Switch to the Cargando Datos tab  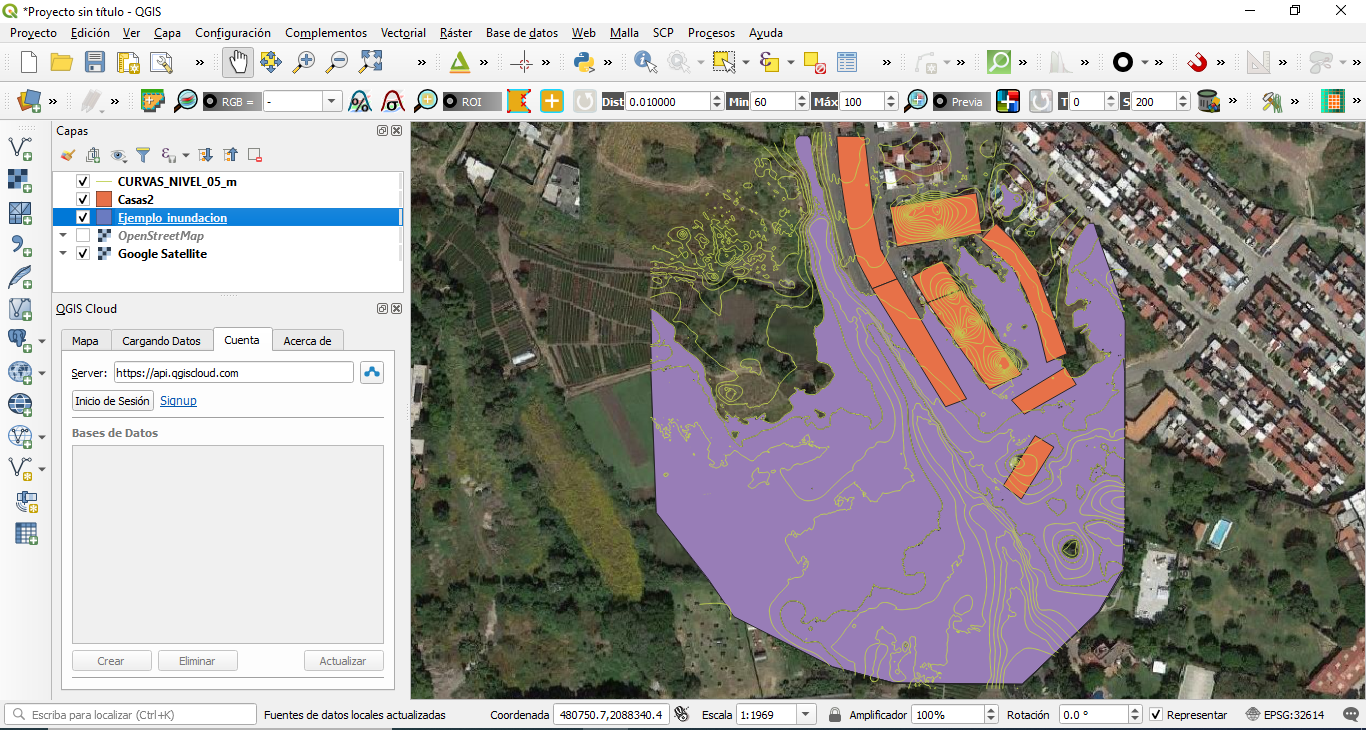[x=161, y=341]
